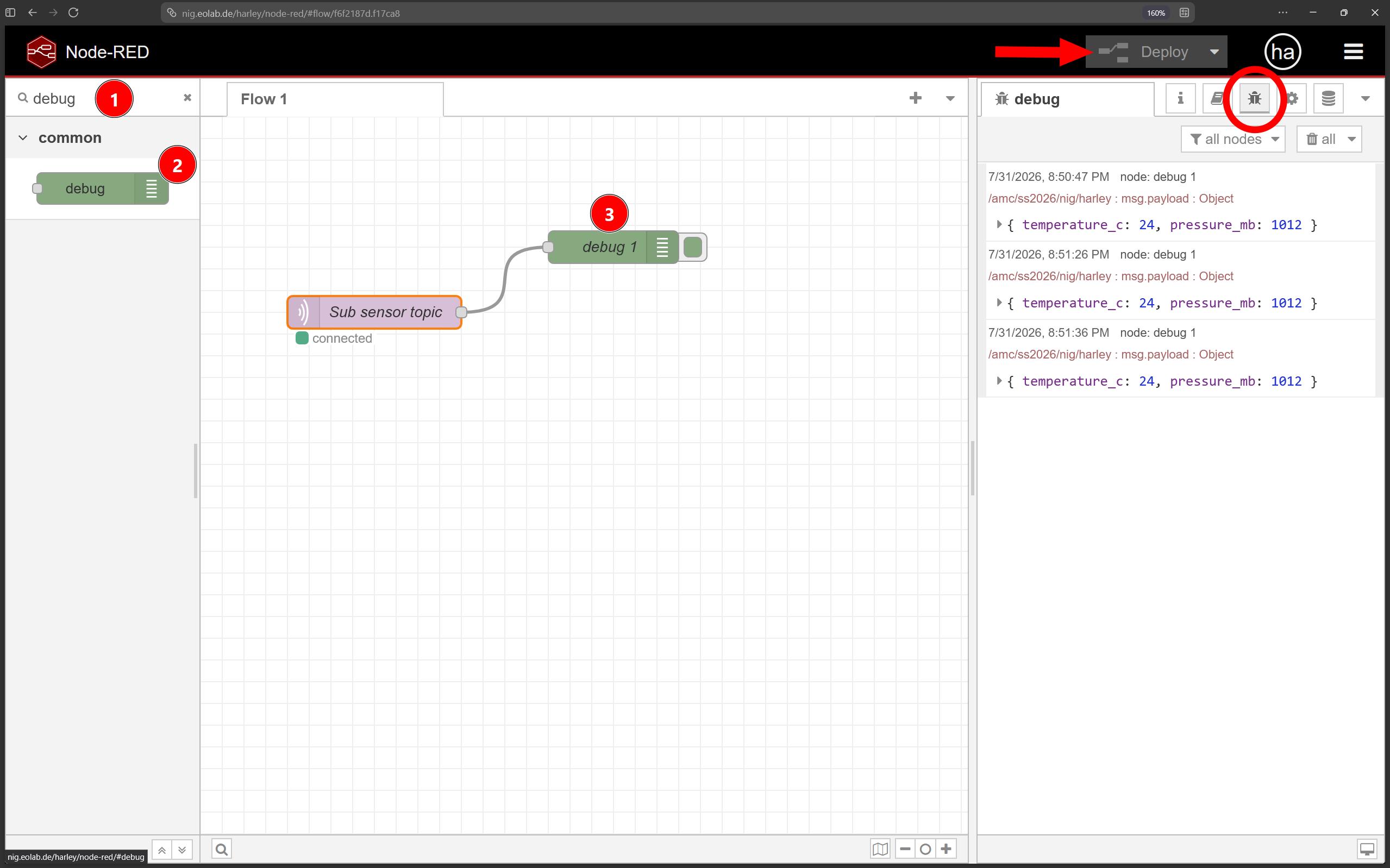The height and width of the screenshot is (868, 1390).
Task: Reload the browser page
Action: coord(73,12)
